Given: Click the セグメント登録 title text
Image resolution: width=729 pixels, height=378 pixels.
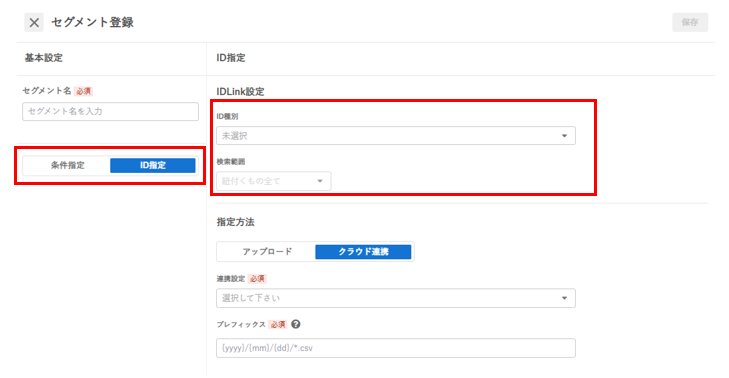Looking at the screenshot, I should point(93,22).
